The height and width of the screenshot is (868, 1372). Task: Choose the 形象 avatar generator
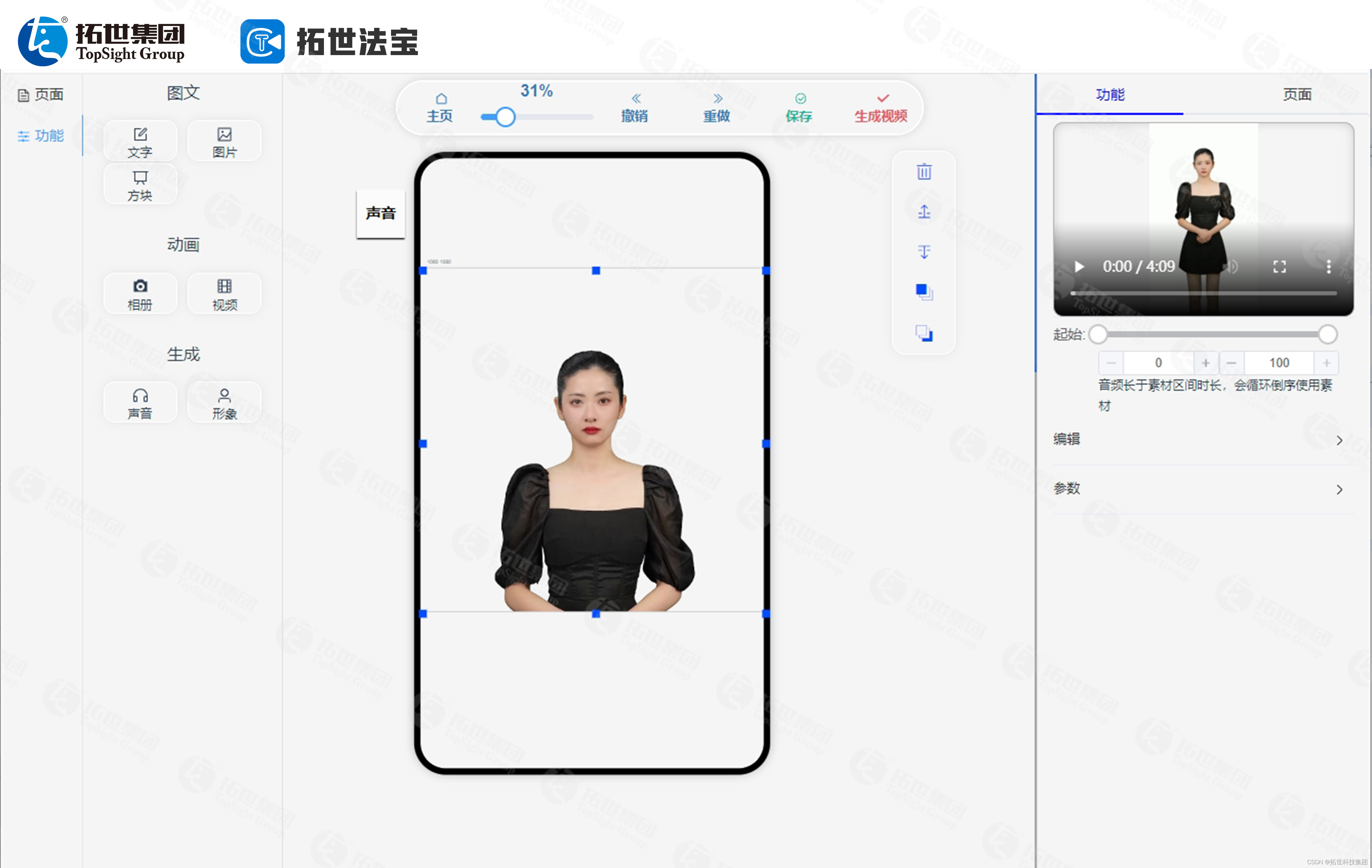(225, 403)
